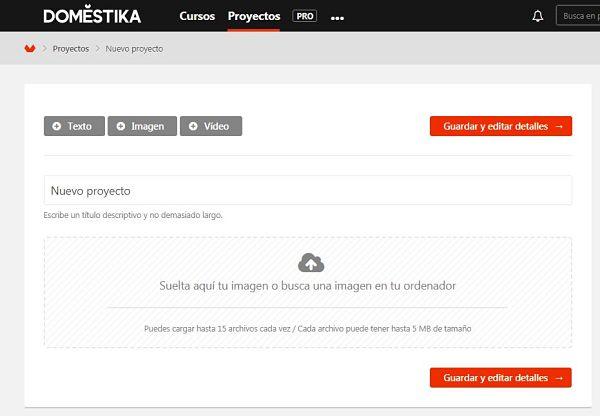Click the top Guardar y editar detalles button
The height and width of the screenshot is (416, 600).
point(501,126)
